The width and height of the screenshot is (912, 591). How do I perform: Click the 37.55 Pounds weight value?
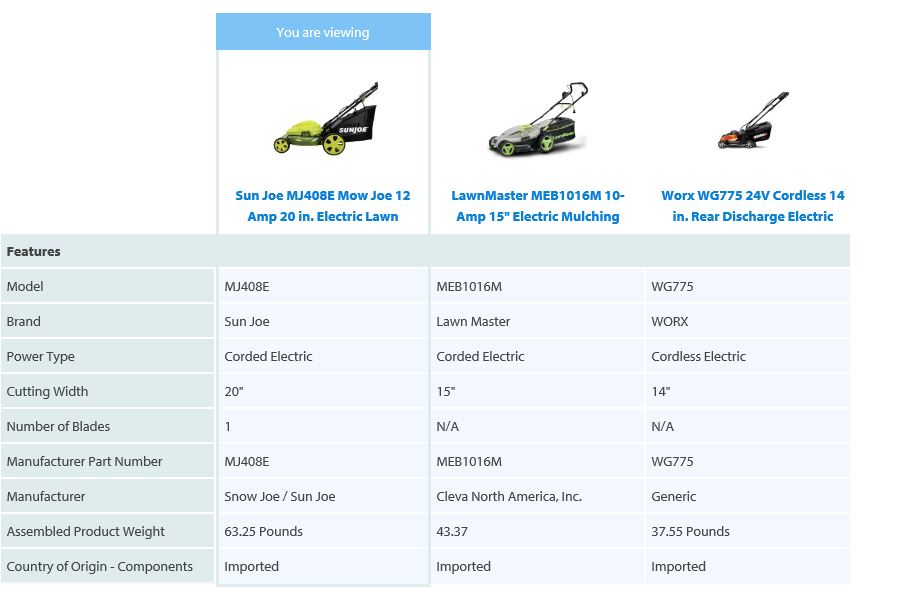(690, 532)
